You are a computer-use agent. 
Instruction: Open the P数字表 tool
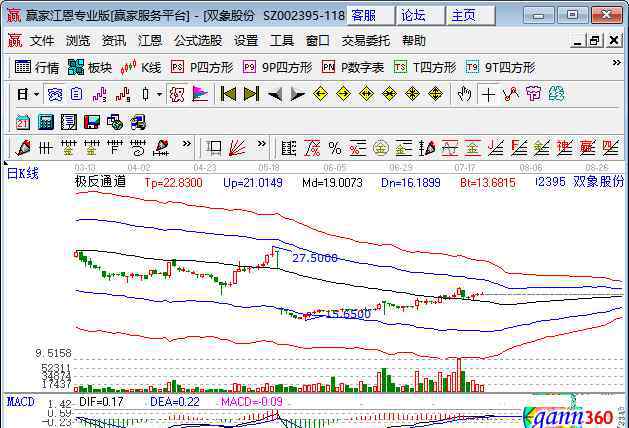[x=353, y=67]
